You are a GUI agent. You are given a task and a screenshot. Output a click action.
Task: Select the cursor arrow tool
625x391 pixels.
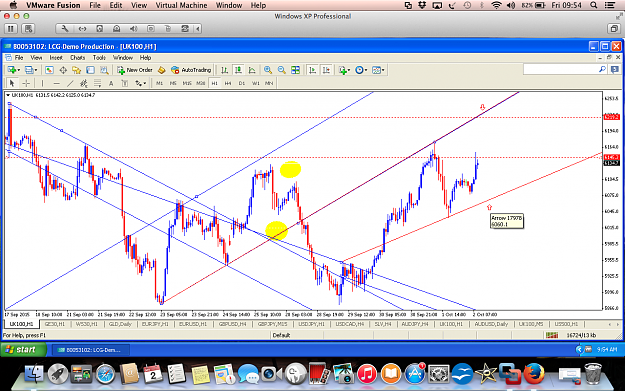coord(12,83)
